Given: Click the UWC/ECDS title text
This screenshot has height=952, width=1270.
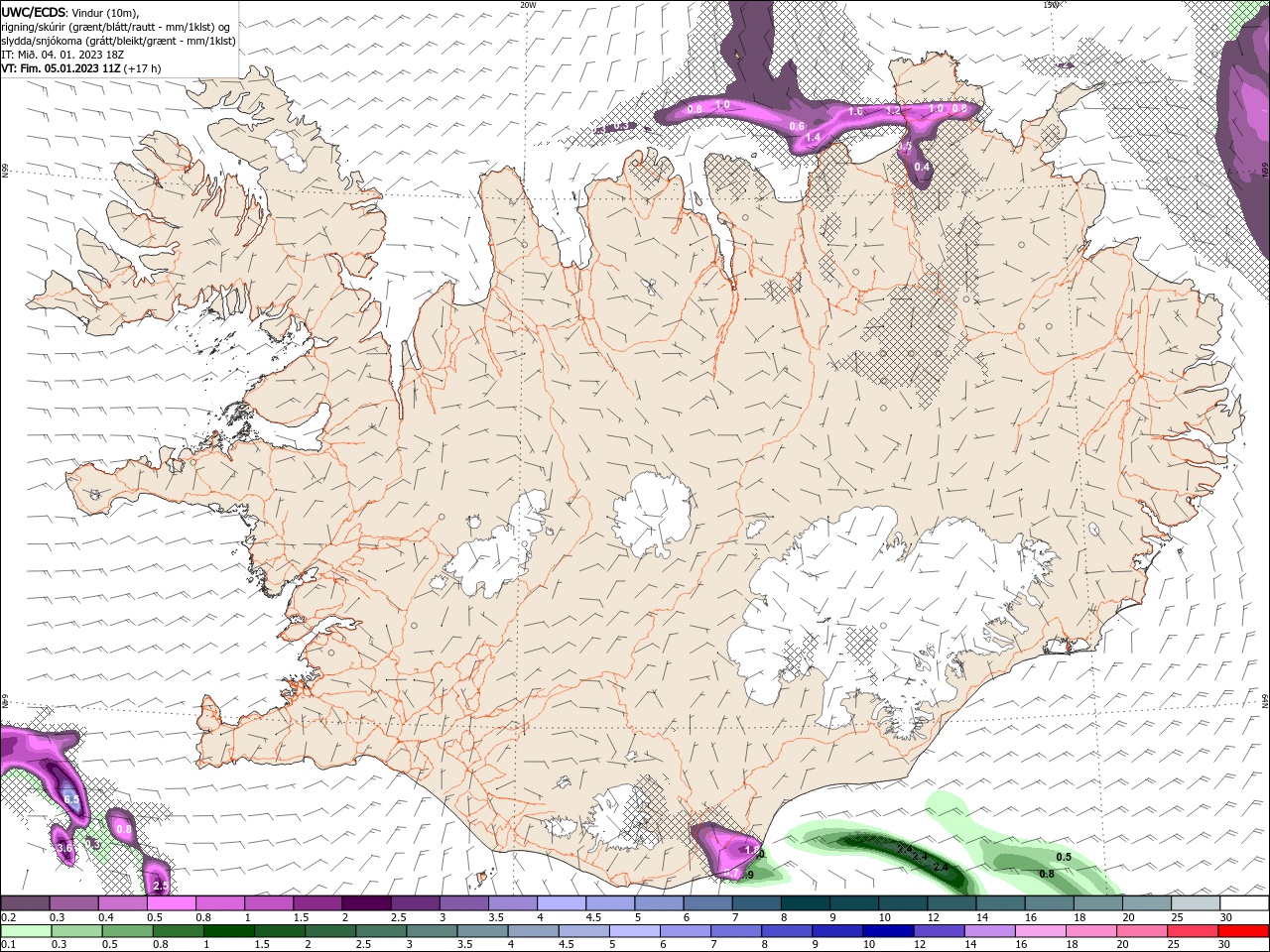Looking at the screenshot, I should (34, 11).
